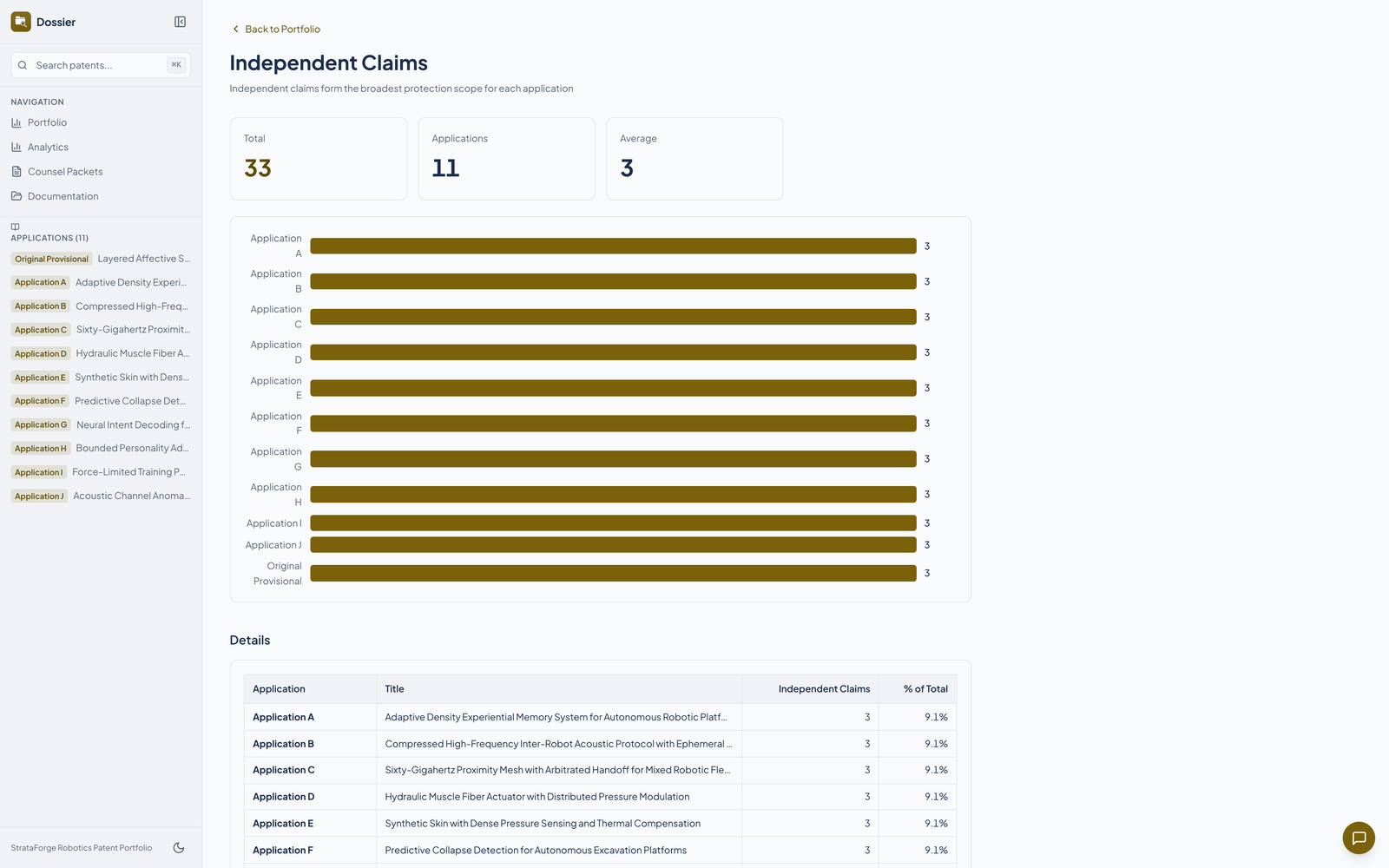Screen dimensions: 1389x868
Task: Open Portfolio in navigation
Action: point(101,122)
